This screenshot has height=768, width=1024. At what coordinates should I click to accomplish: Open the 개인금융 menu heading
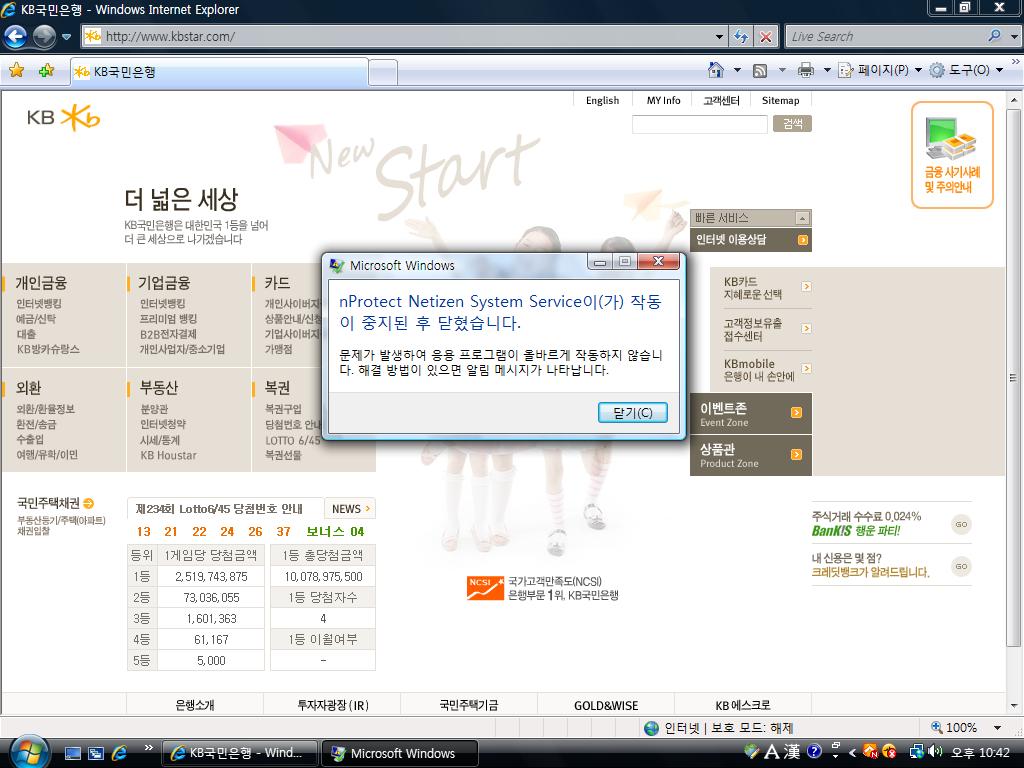coord(40,283)
